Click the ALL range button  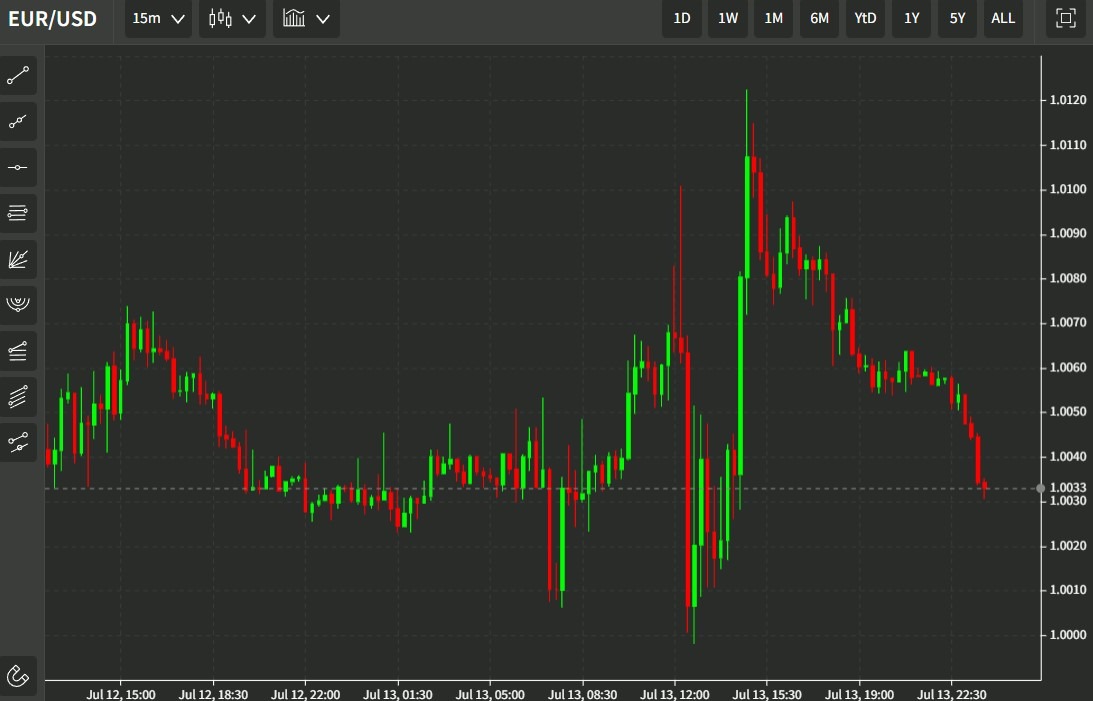tap(1003, 18)
